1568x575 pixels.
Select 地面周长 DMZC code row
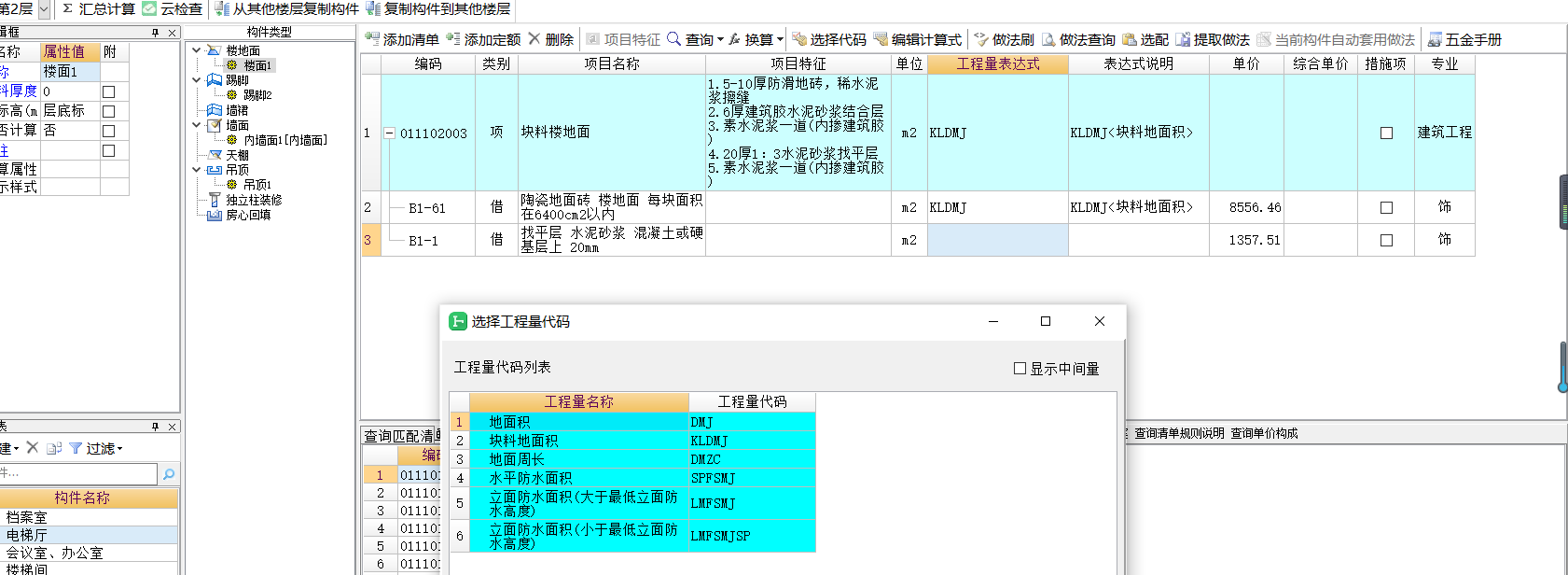click(x=632, y=459)
